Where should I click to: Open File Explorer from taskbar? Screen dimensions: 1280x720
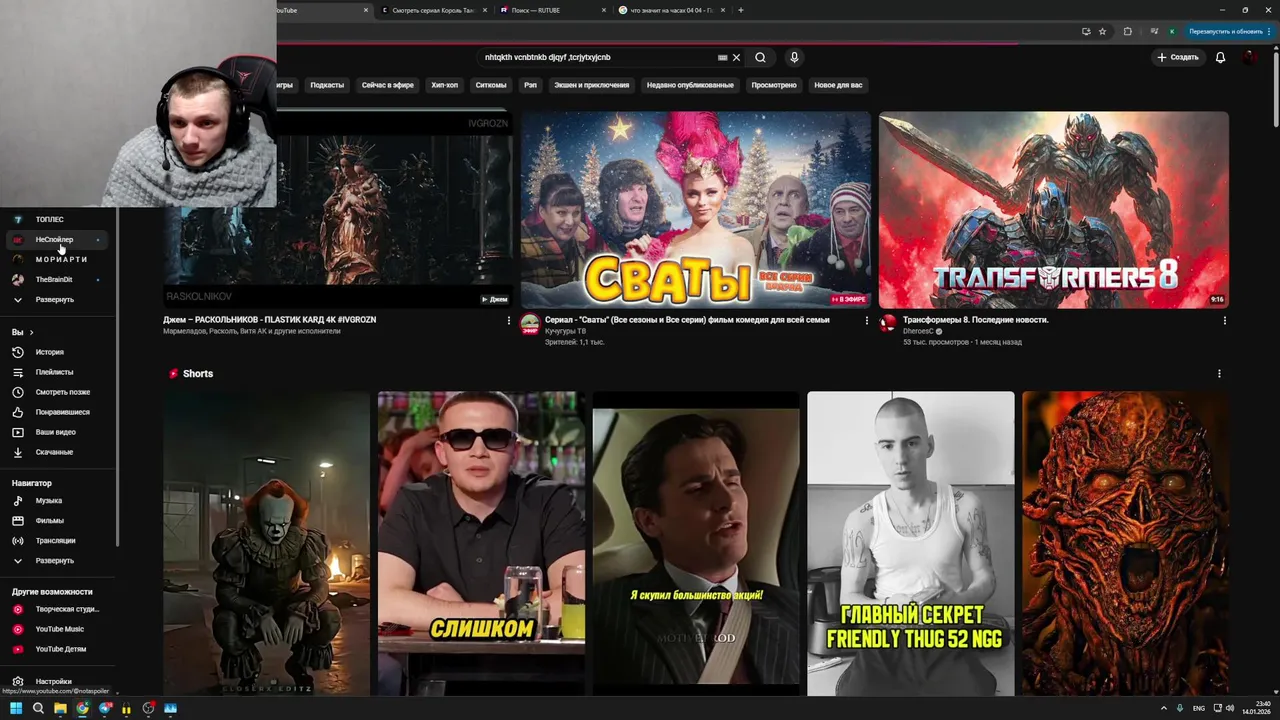[x=60, y=708]
